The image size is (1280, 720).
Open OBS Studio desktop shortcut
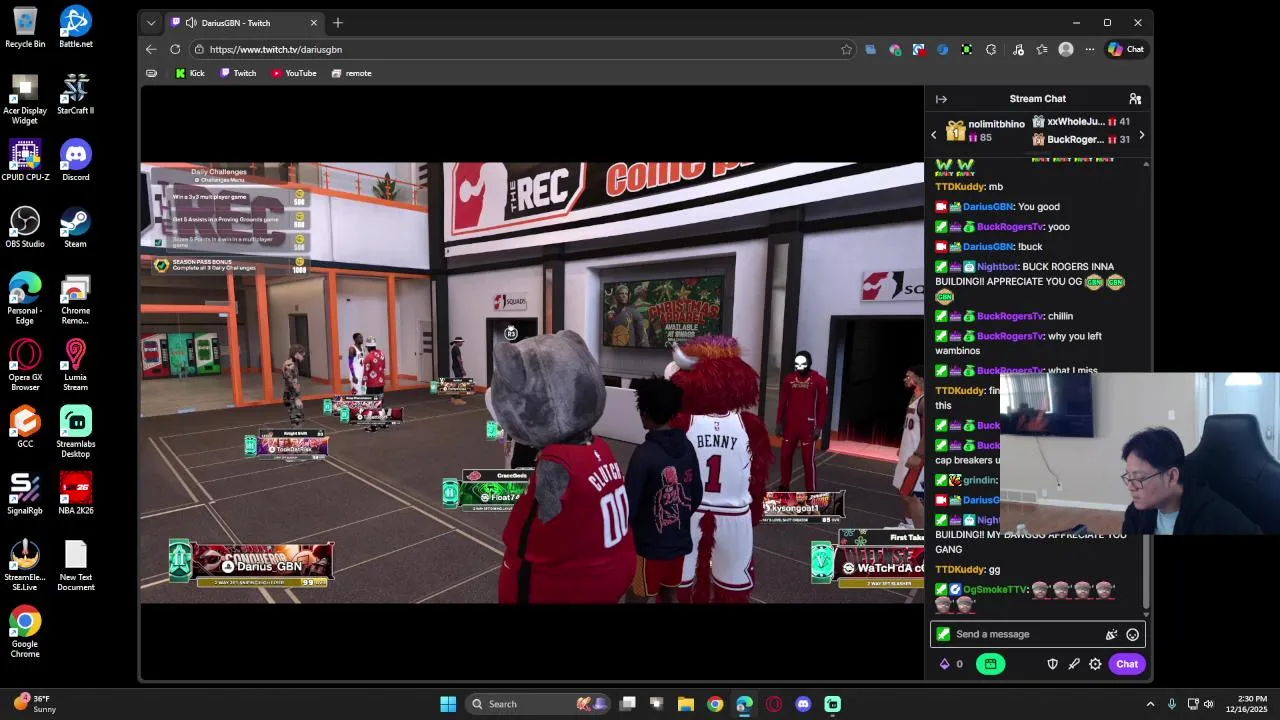(25, 227)
